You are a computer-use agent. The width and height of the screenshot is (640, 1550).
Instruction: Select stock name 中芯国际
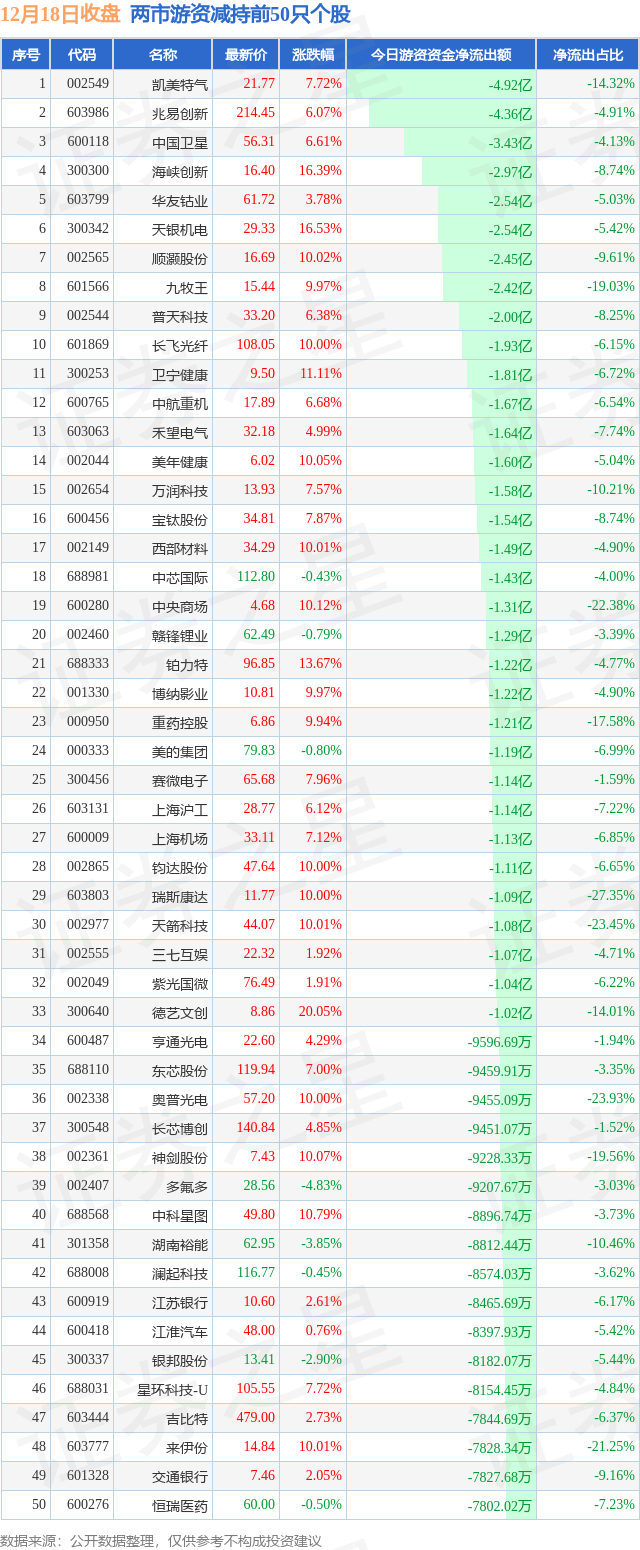pos(180,577)
